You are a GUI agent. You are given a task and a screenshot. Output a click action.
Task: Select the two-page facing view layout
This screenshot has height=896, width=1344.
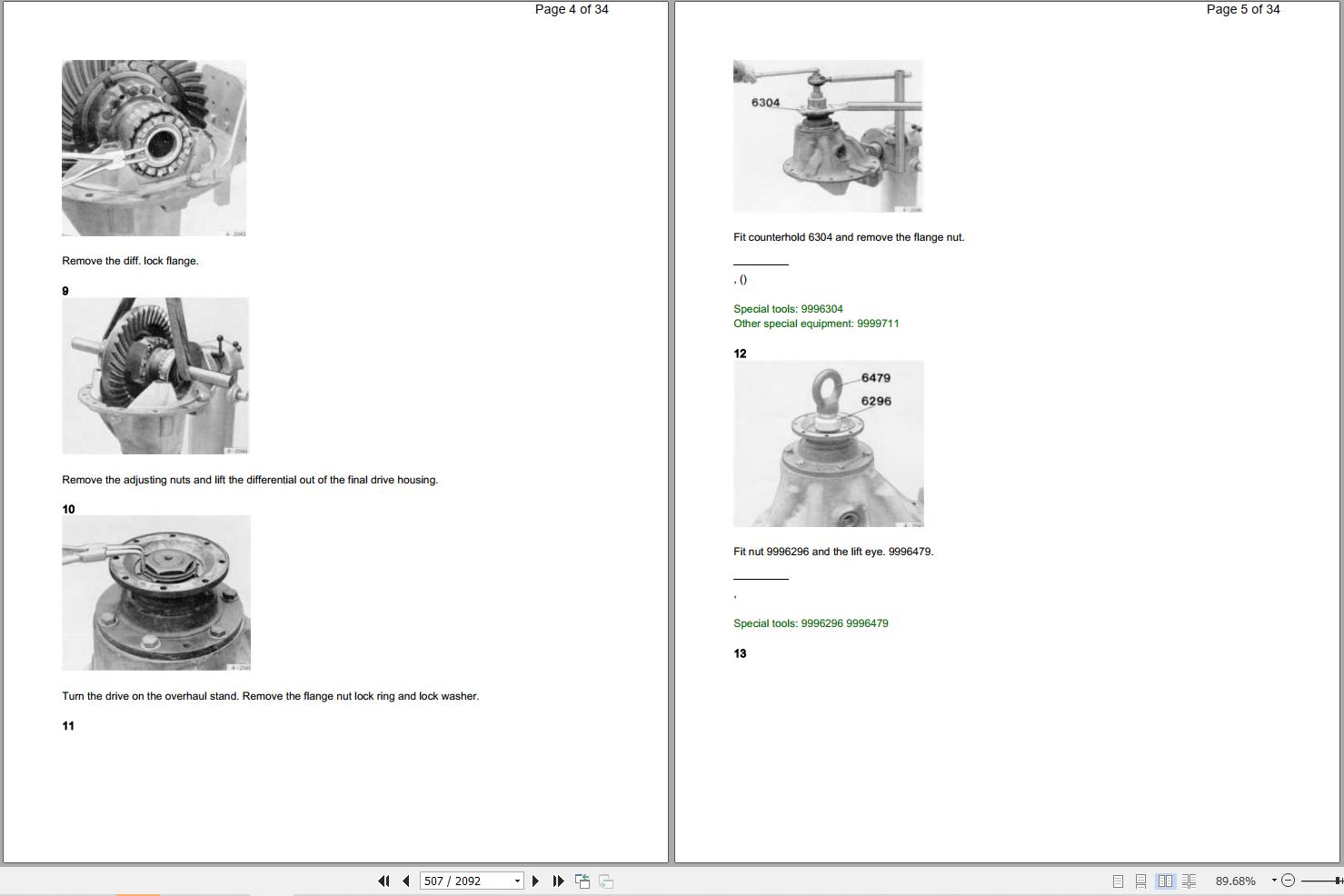[x=1165, y=881]
